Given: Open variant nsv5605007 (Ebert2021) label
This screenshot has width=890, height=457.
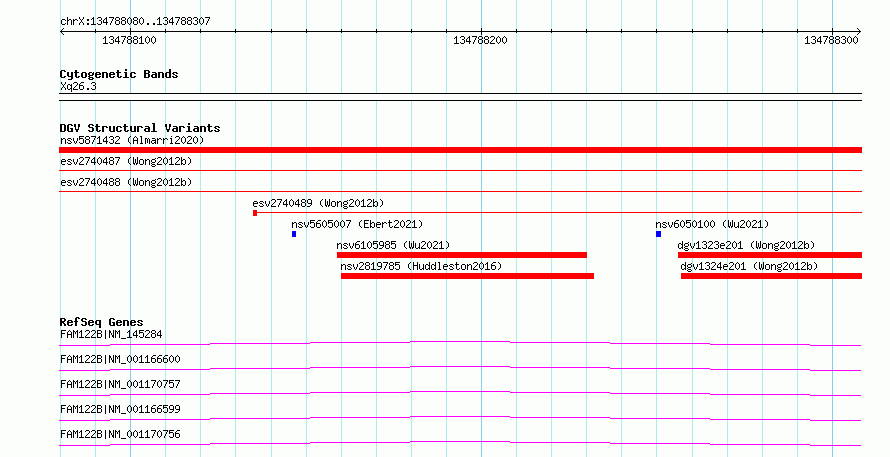Looking at the screenshot, I should 357,224.
